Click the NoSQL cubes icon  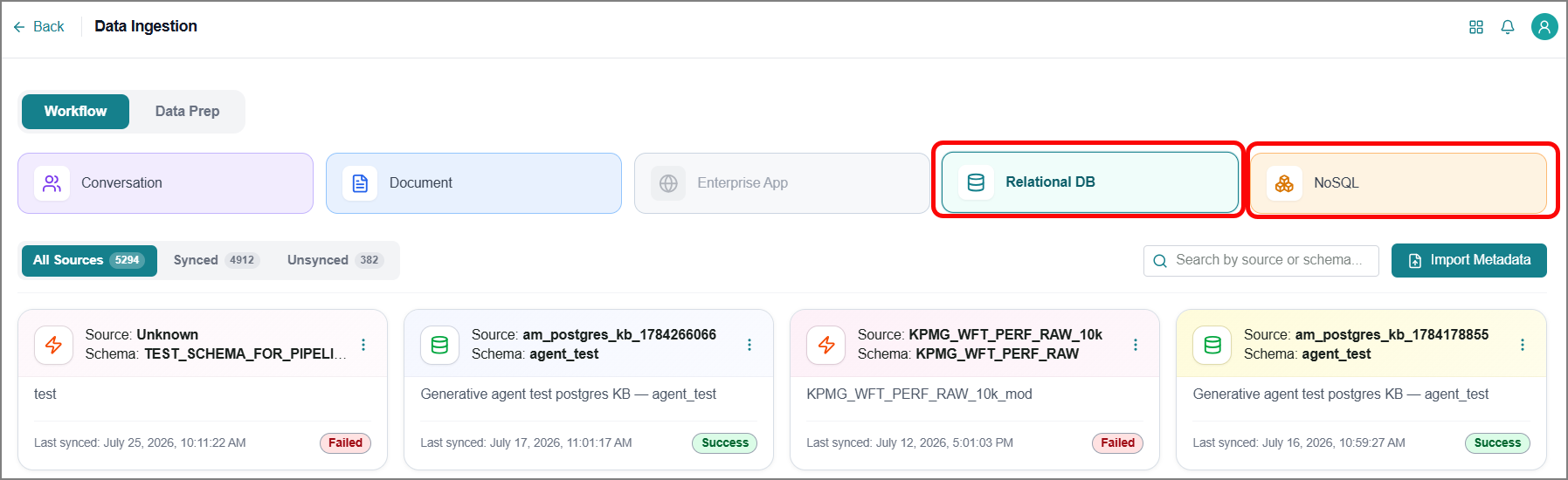(1284, 183)
